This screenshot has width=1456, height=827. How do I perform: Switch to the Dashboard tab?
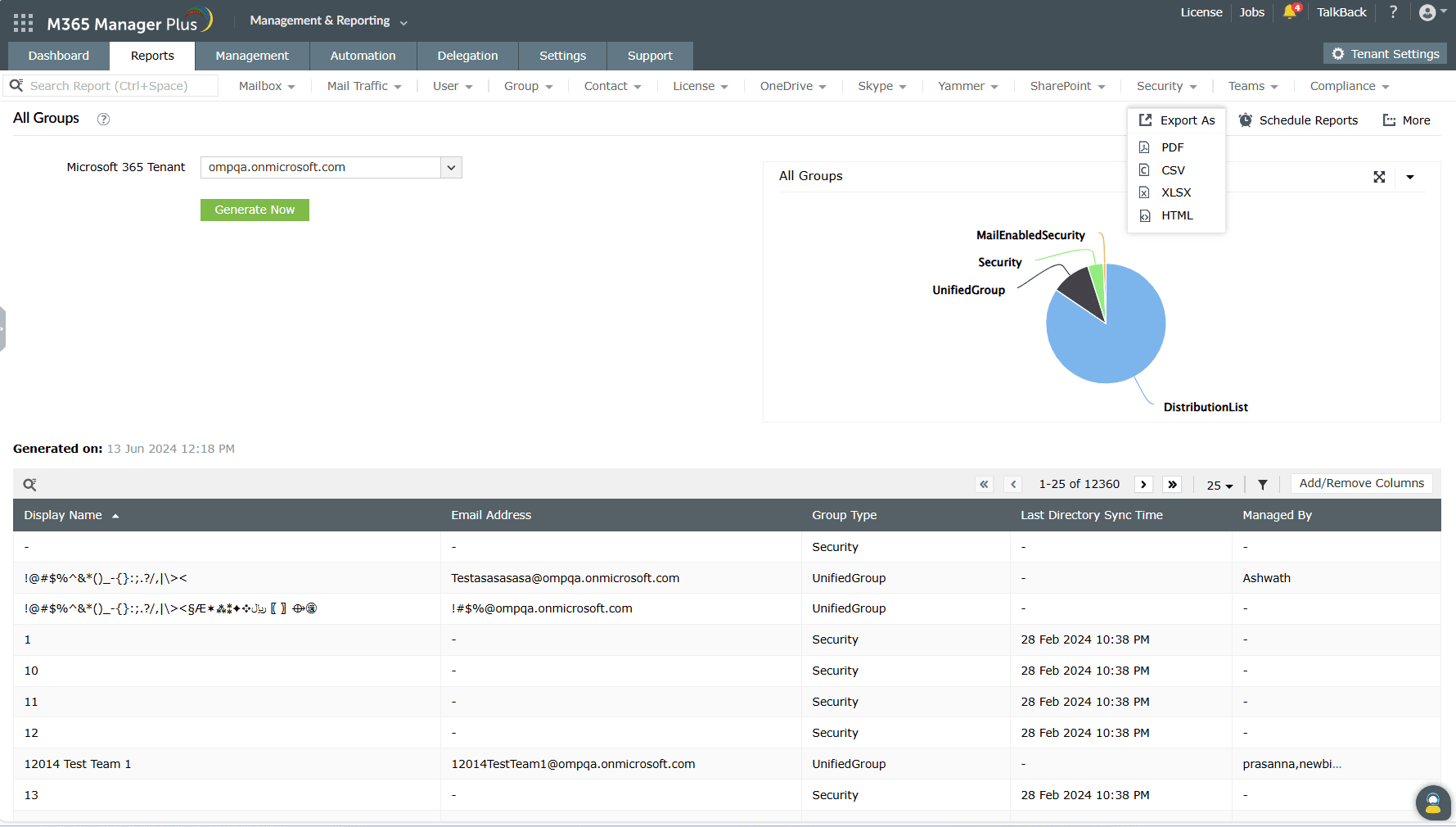[59, 56]
